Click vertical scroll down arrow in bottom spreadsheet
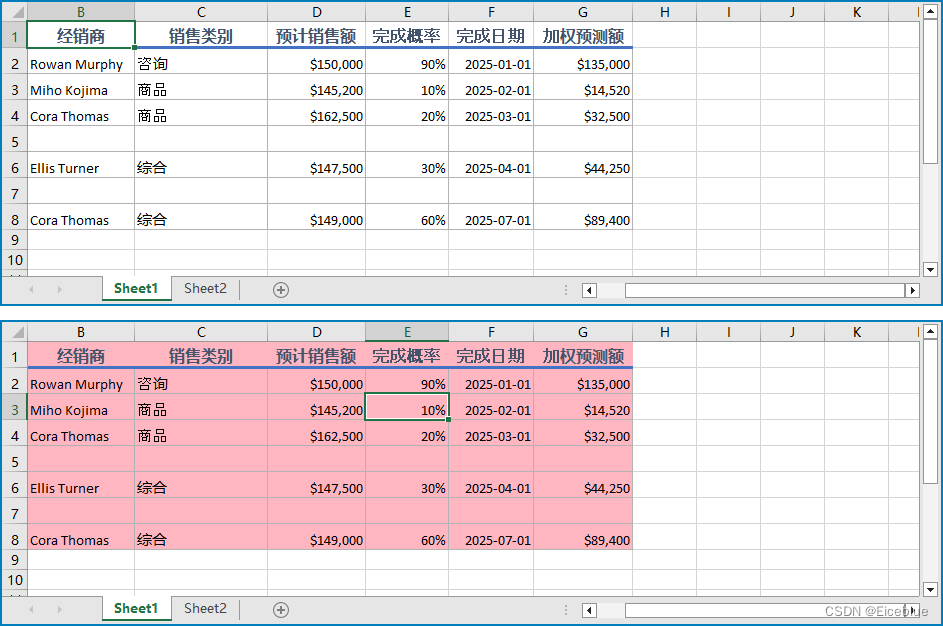Screen dimensions: 943x626 coord(930,589)
